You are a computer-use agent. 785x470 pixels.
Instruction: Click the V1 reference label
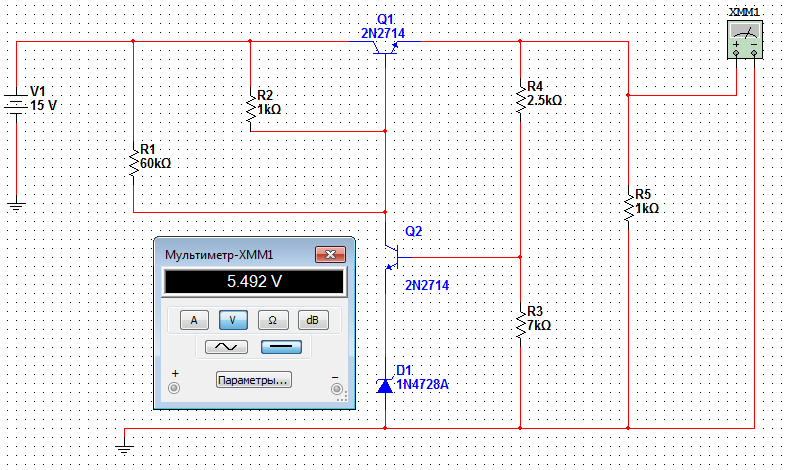click(38, 91)
